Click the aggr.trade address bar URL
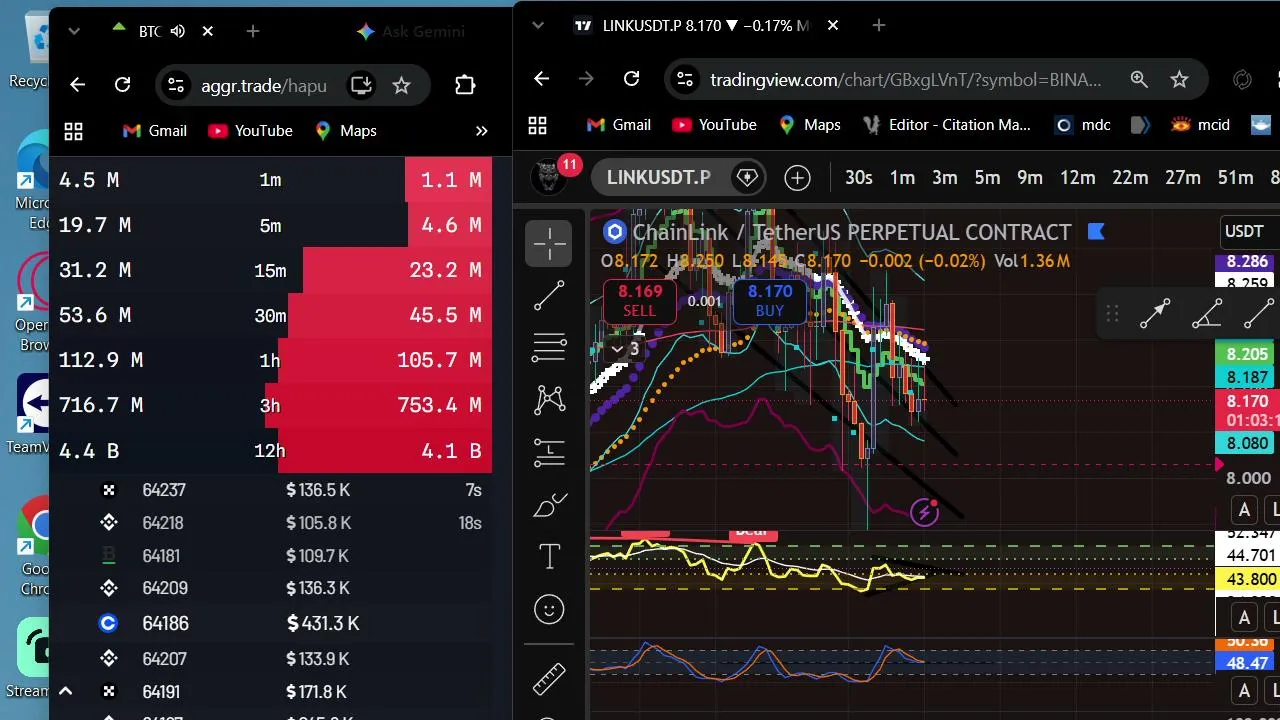This screenshot has height=720, width=1280. 264,85
